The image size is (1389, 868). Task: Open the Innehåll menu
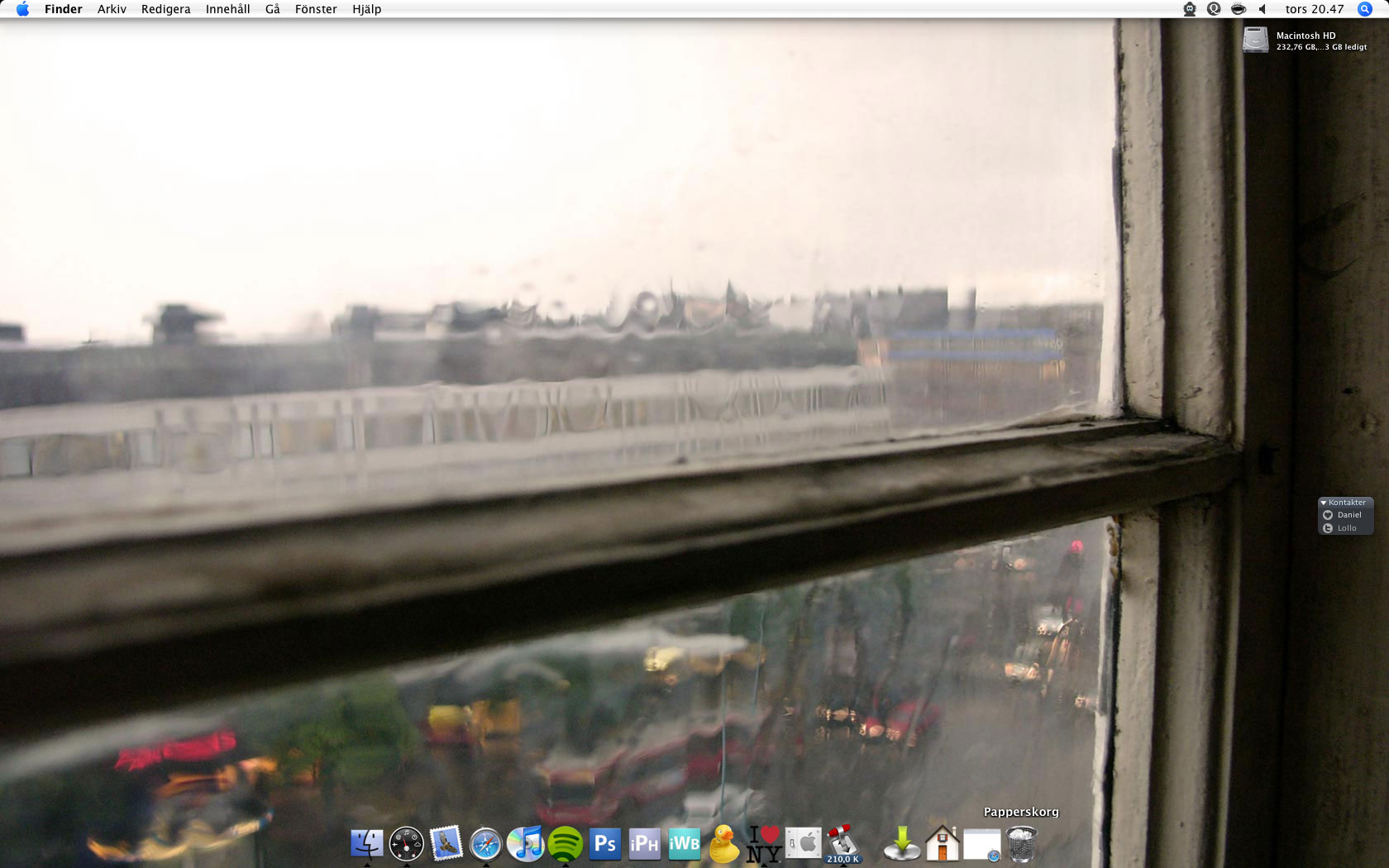pyautogui.click(x=227, y=9)
